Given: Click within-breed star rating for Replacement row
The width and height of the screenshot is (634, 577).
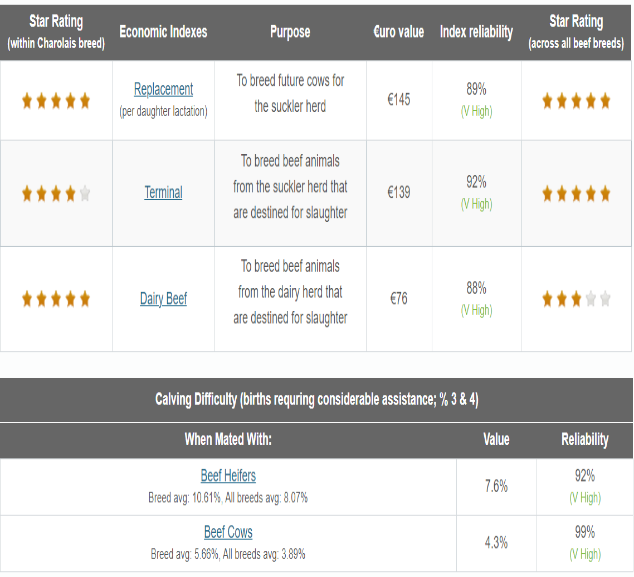Looking at the screenshot, I should click(x=56, y=101).
